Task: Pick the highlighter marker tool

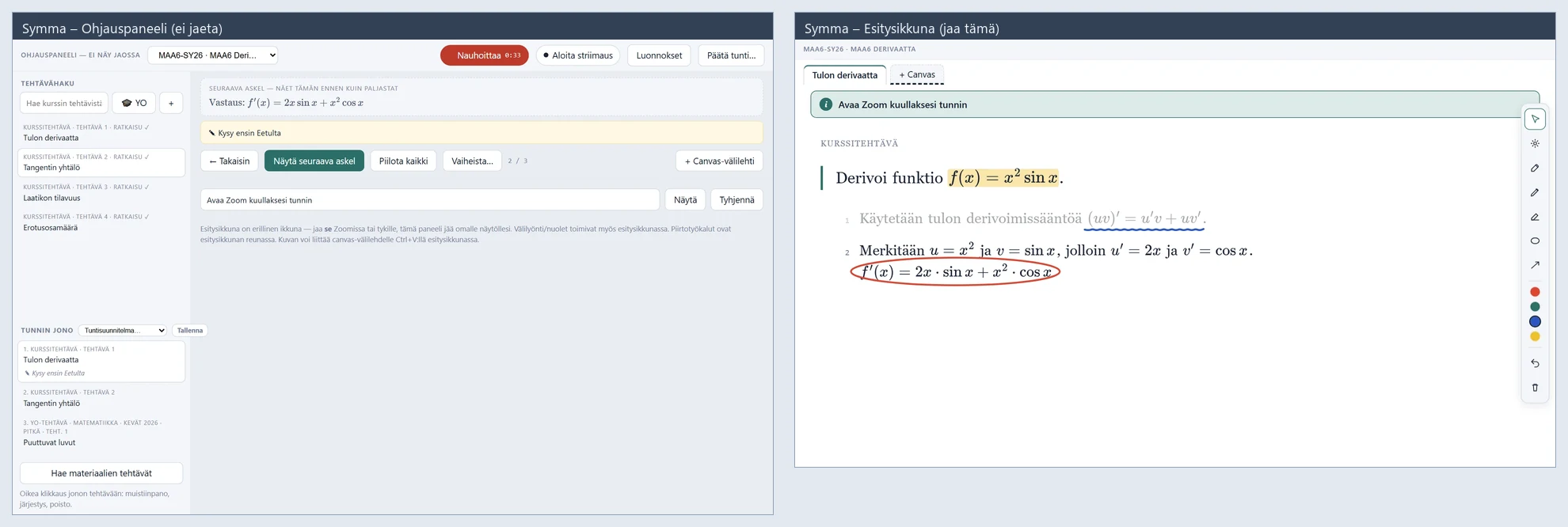Action: pos(1535,168)
